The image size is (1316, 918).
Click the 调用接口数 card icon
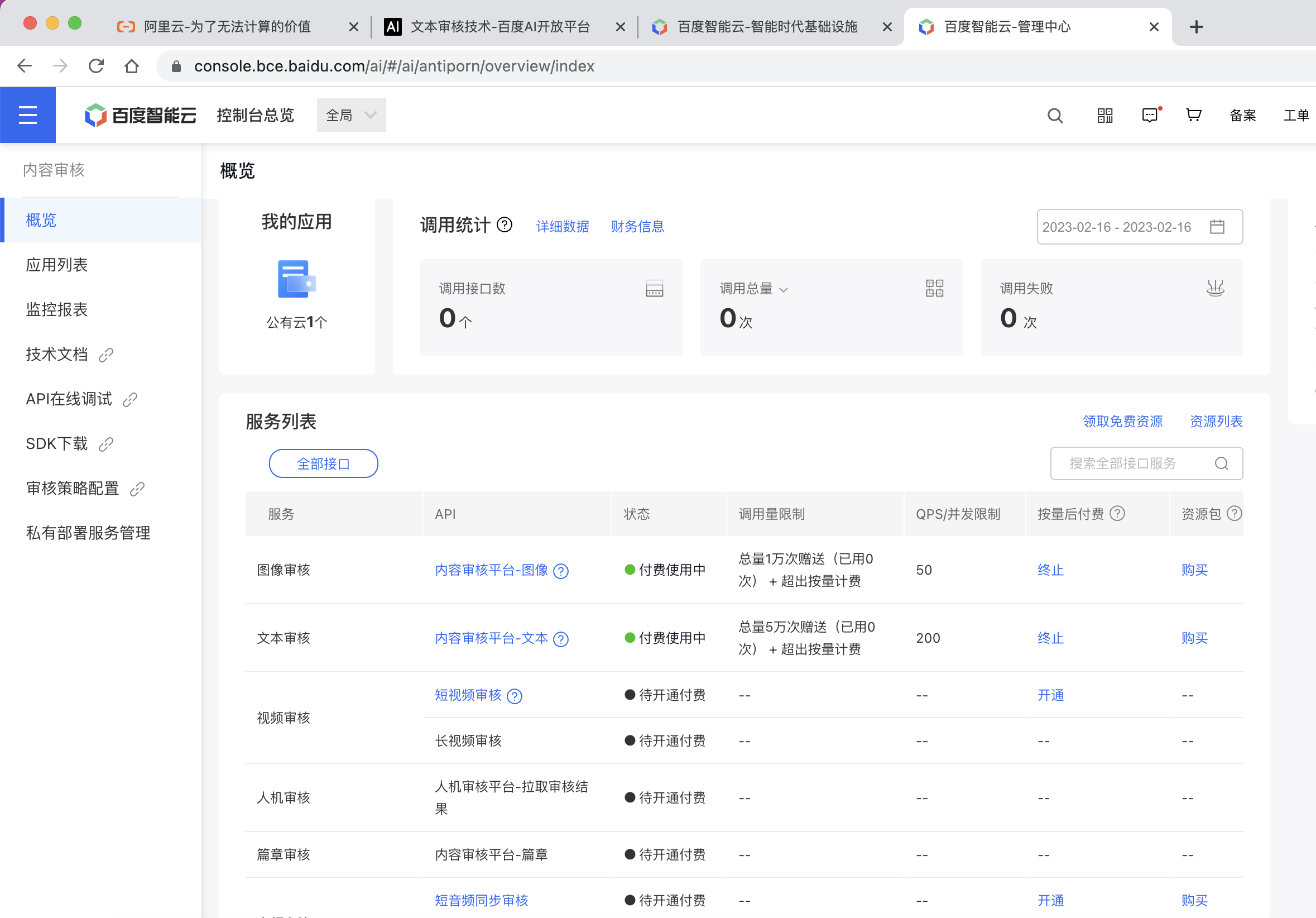(654, 289)
